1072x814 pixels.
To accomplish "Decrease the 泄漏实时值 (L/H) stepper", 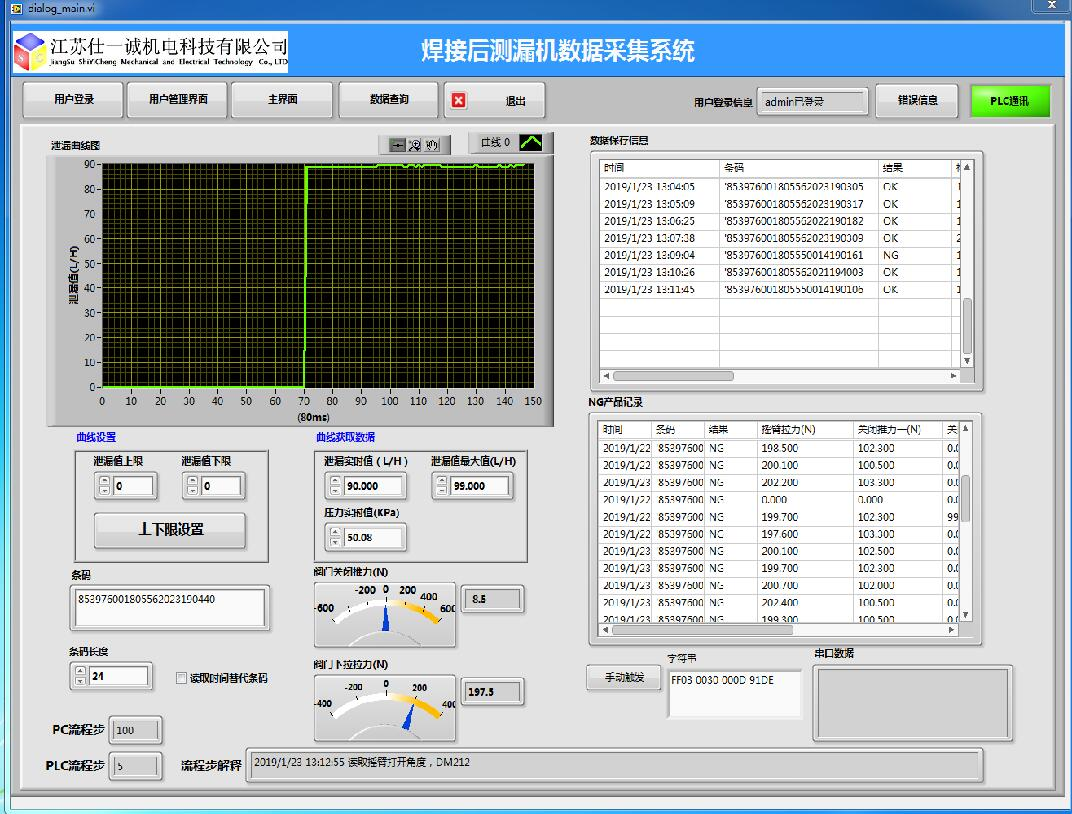I will click(x=335, y=490).
